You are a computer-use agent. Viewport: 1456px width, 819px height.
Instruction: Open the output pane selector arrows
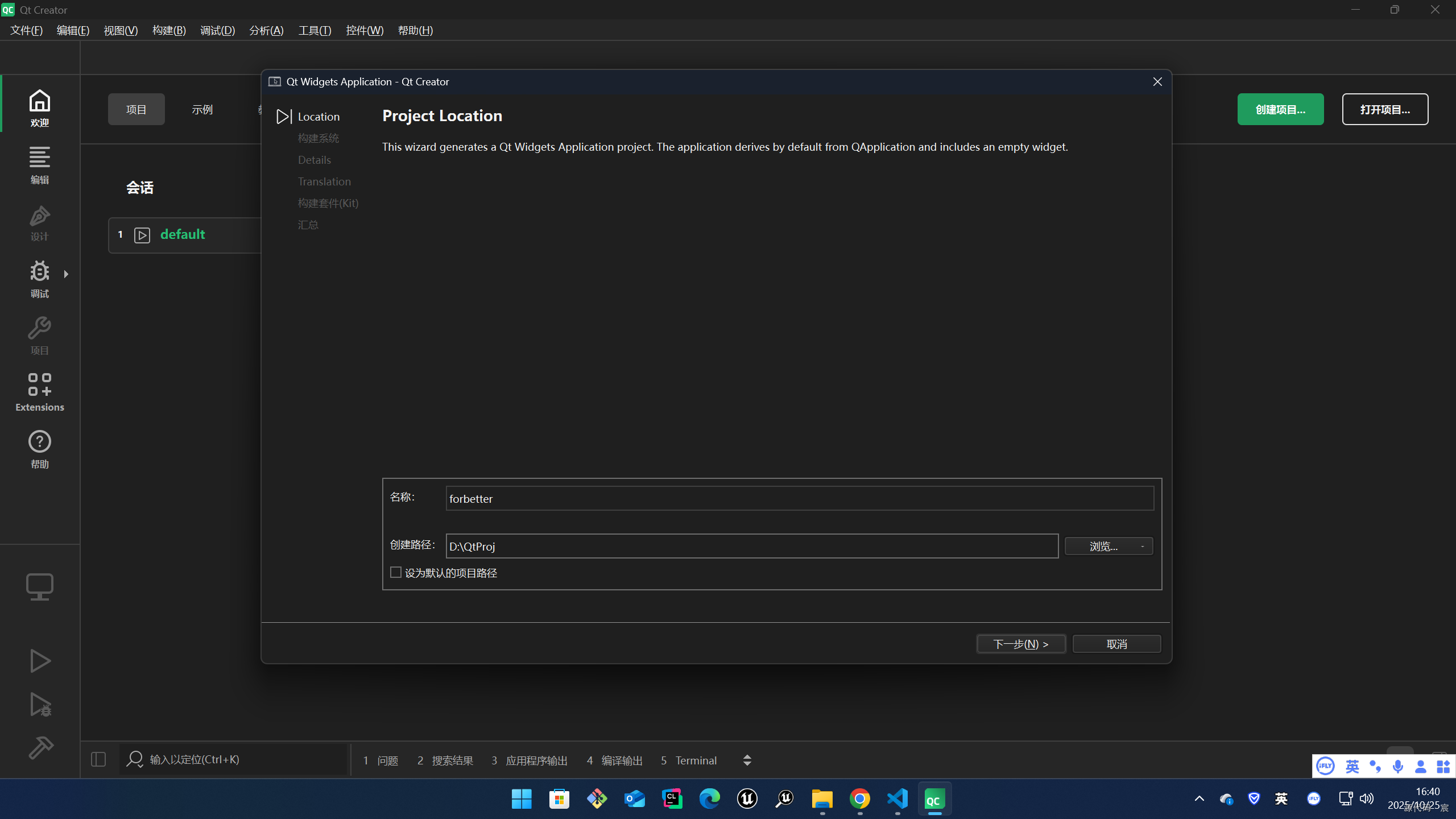tap(747, 760)
